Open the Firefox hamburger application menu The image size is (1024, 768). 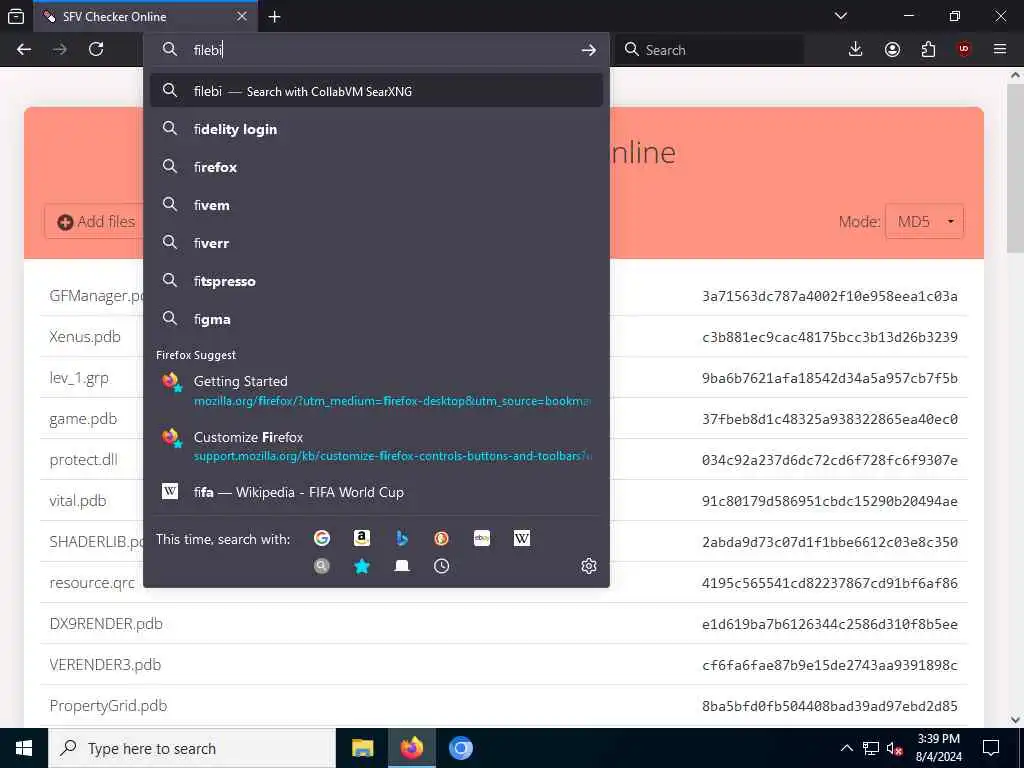click(x=1000, y=50)
